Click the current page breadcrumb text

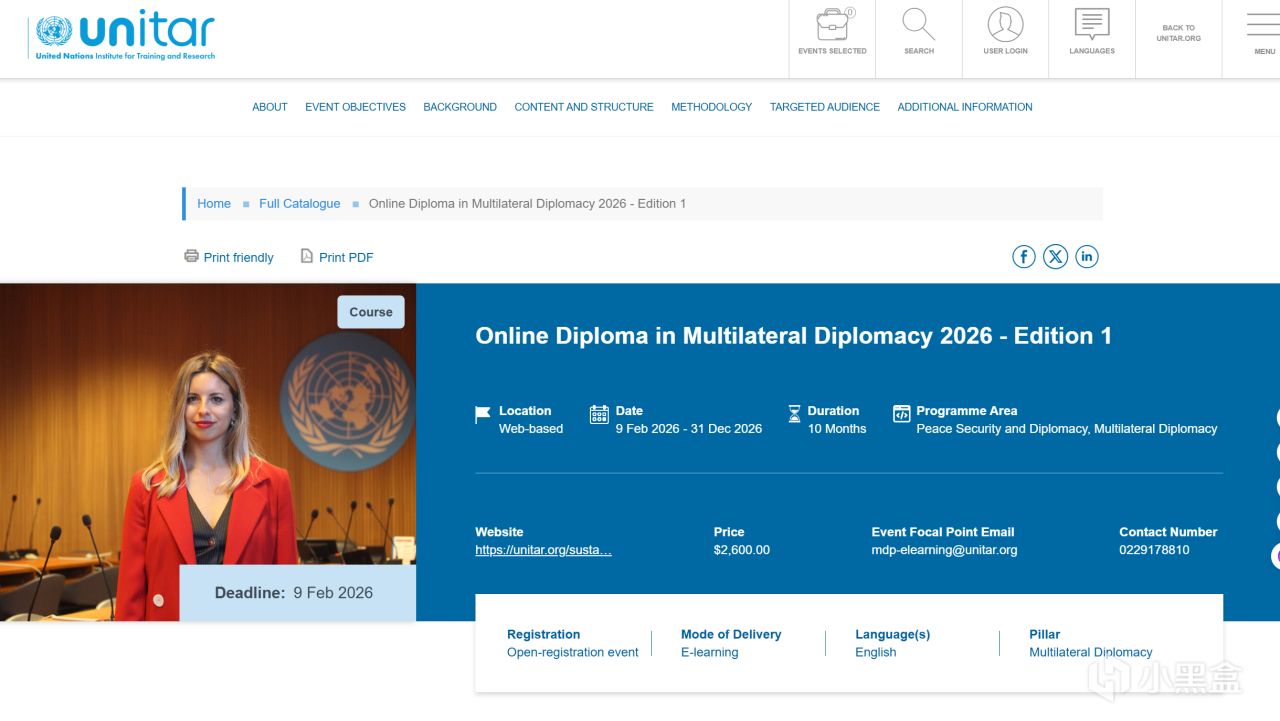[x=527, y=204]
